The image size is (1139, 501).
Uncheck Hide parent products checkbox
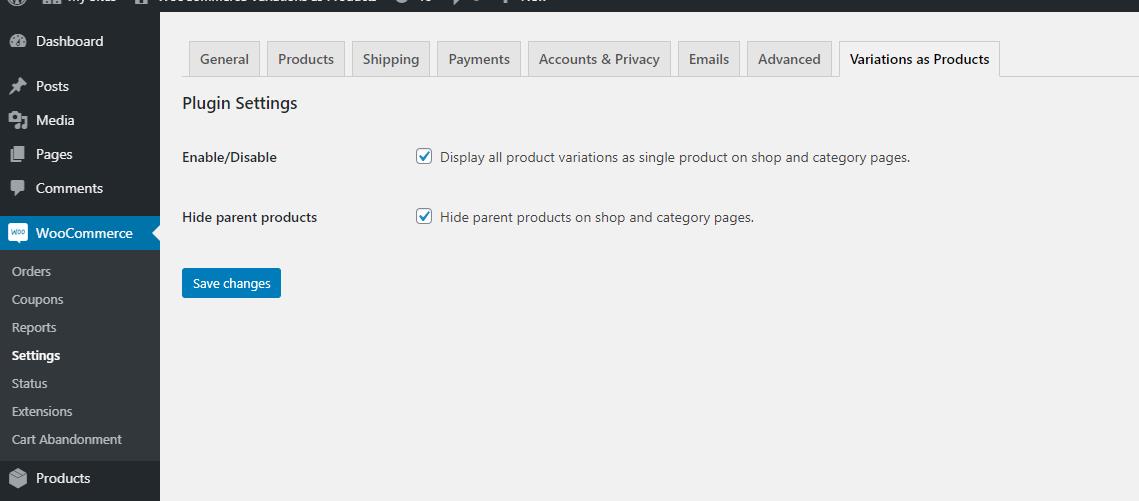424,216
